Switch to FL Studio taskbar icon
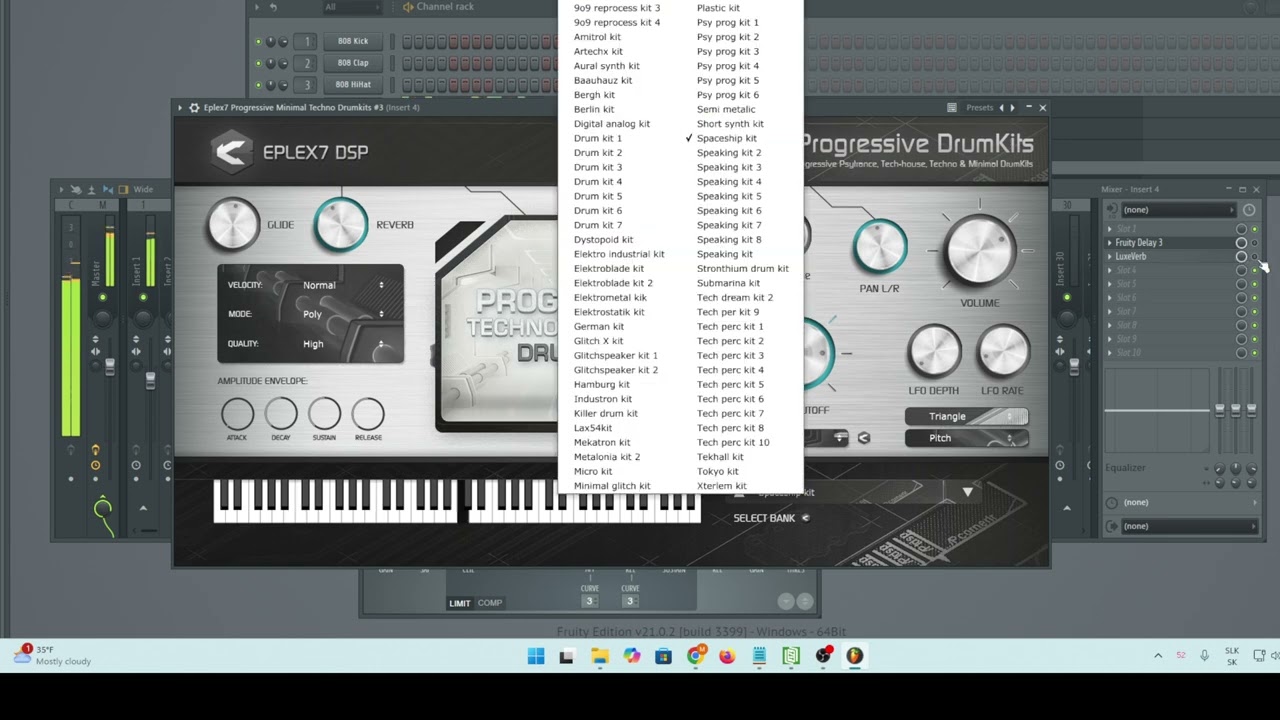1280x720 pixels. 855,656
